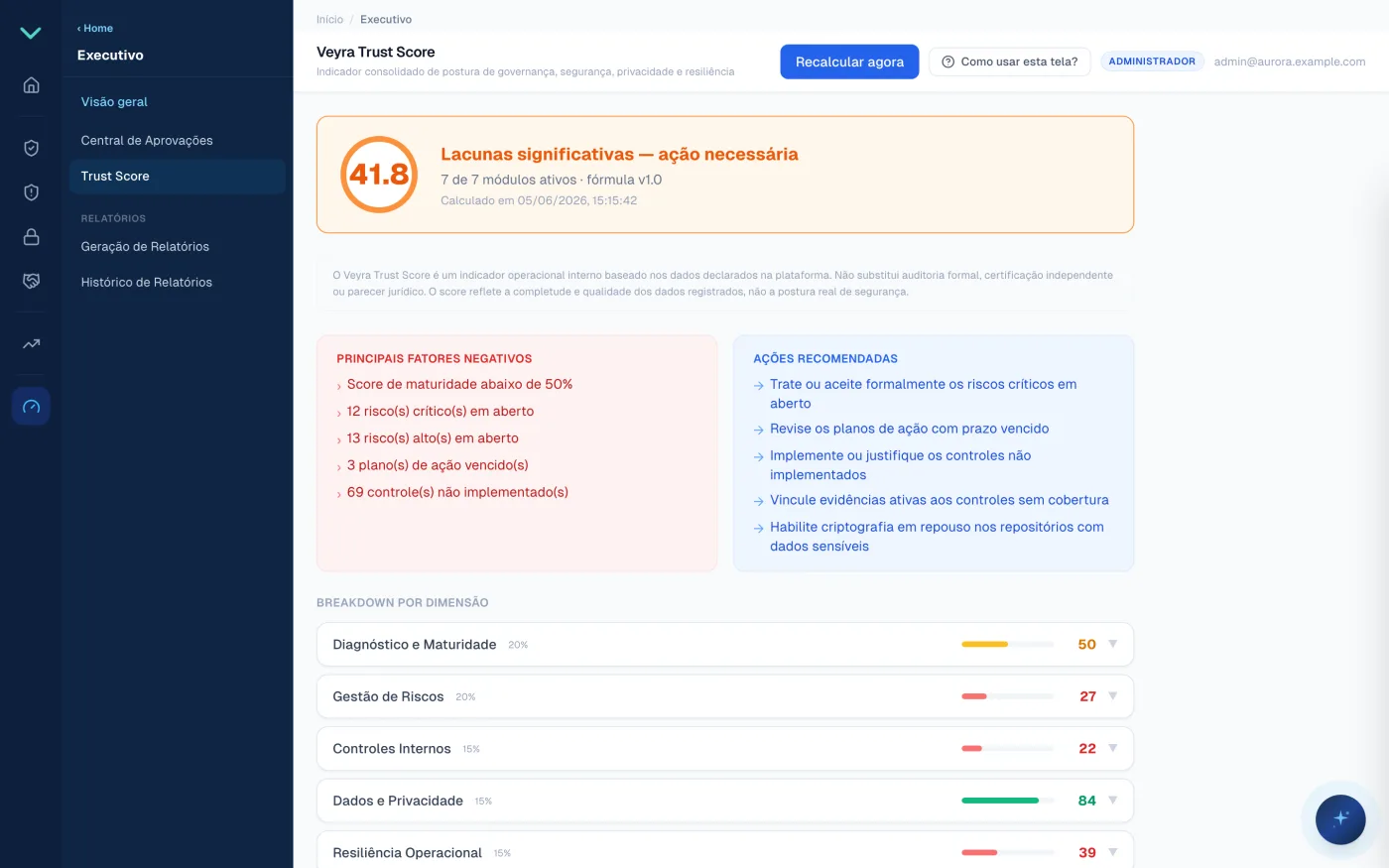
Task: Click 'Revise os planos de ação com prazo vencido'
Action: point(909,430)
